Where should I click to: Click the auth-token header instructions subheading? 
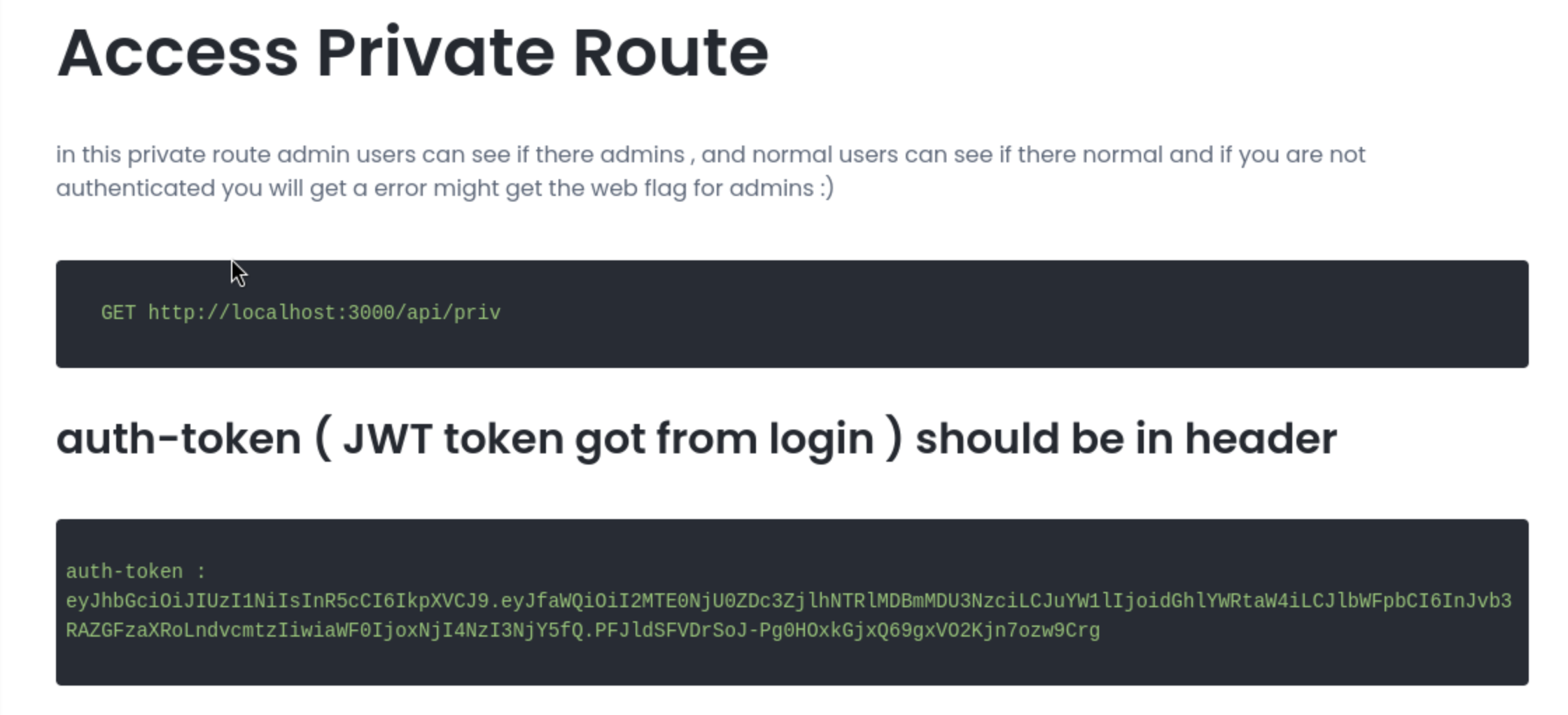tap(696, 439)
